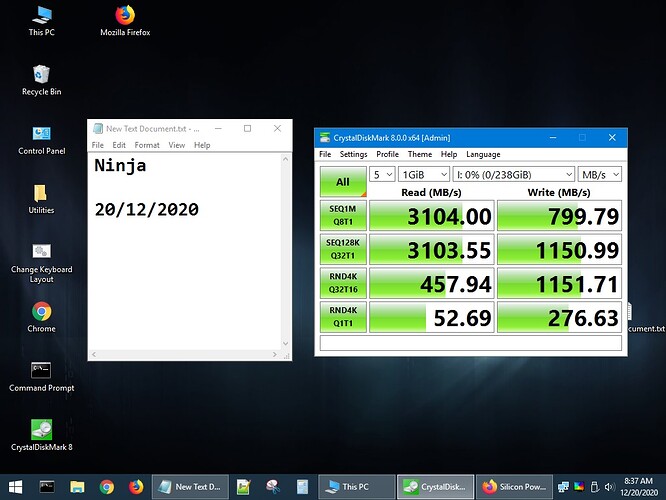Launch Chrome from desktop icon
Viewport: 666px width, 500px height.
(x=41, y=317)
